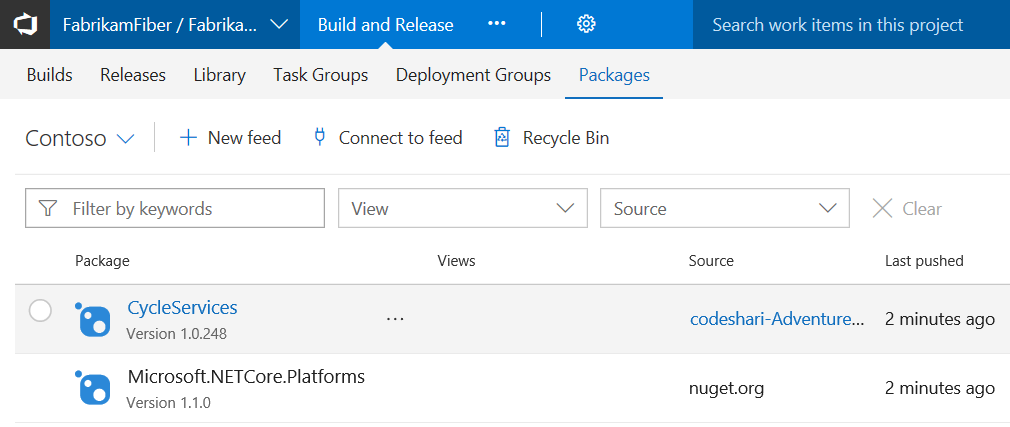The width and height of the screenshot is (1010, 427).
Task: Open the settings gear icon
Action: 586,24
